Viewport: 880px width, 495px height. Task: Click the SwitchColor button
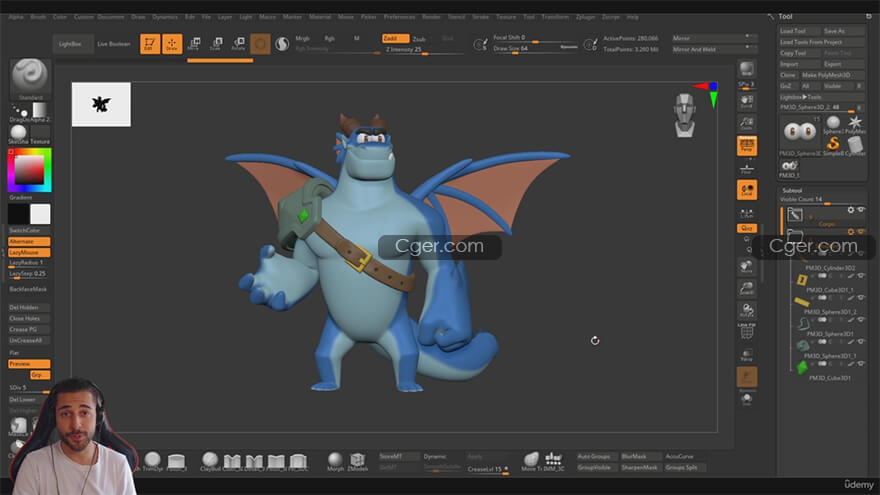point(29,231)
